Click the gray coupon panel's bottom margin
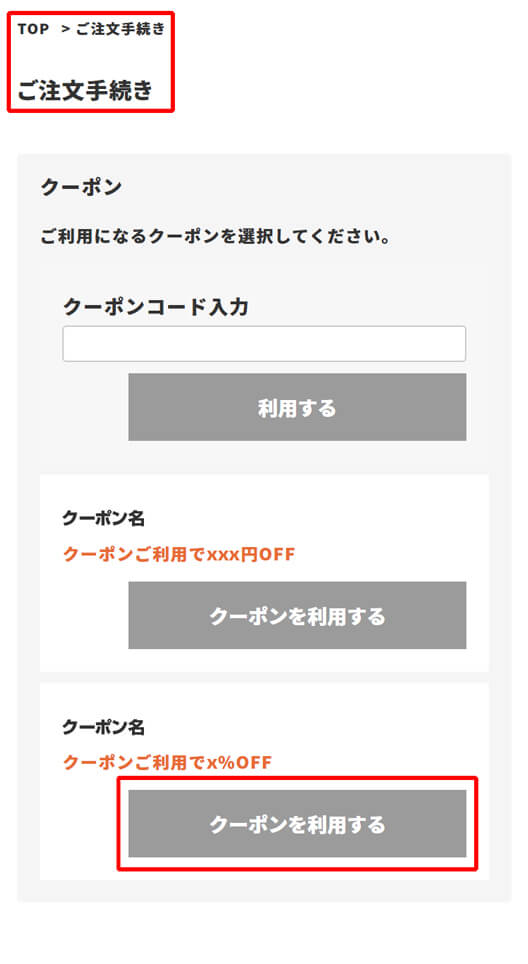The image size is (528, 964). [x=264, y=891]
